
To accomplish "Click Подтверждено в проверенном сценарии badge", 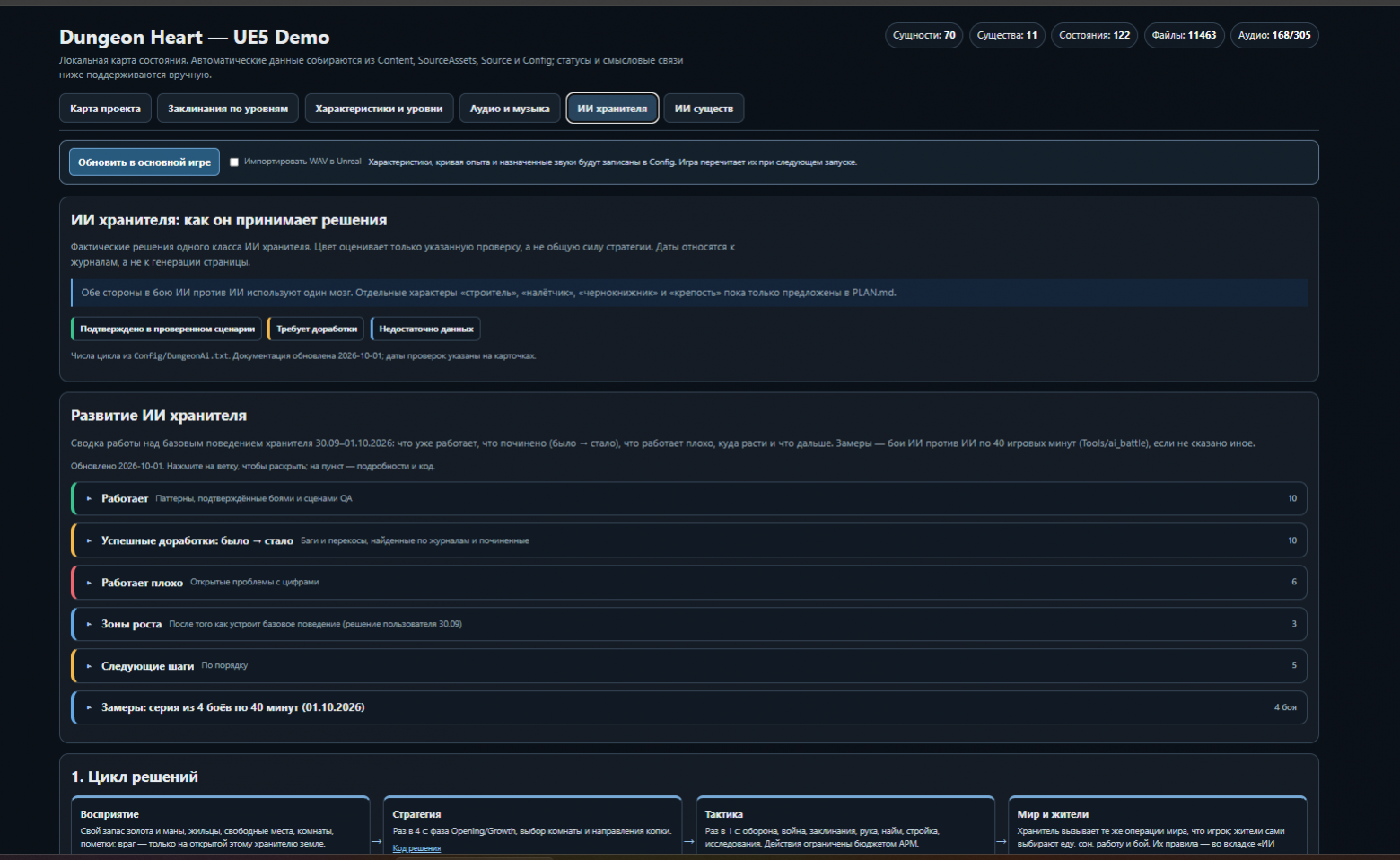I will [x=167, y=329].
